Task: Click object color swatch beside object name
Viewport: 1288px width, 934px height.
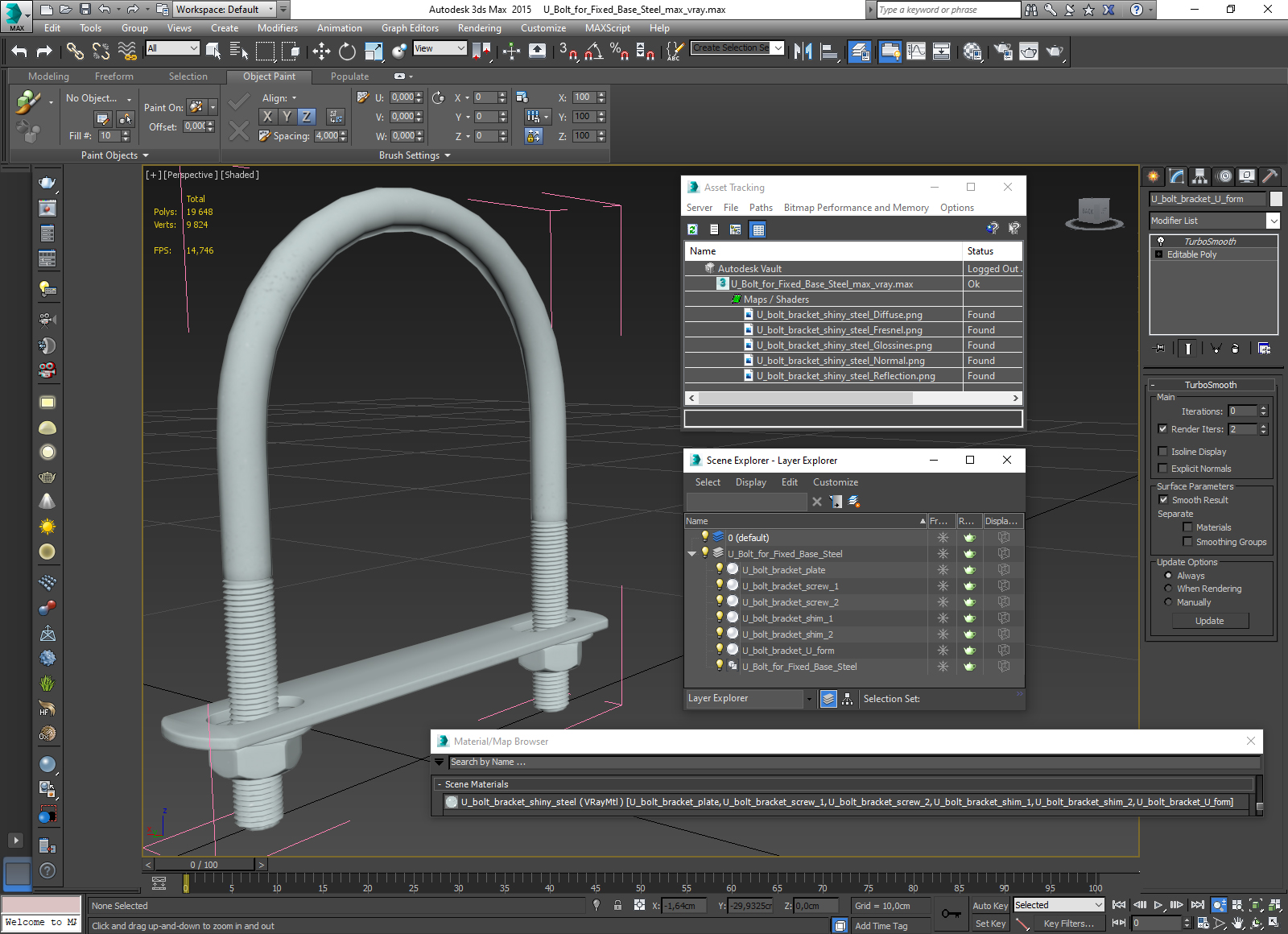Action: coord(1276,199)
